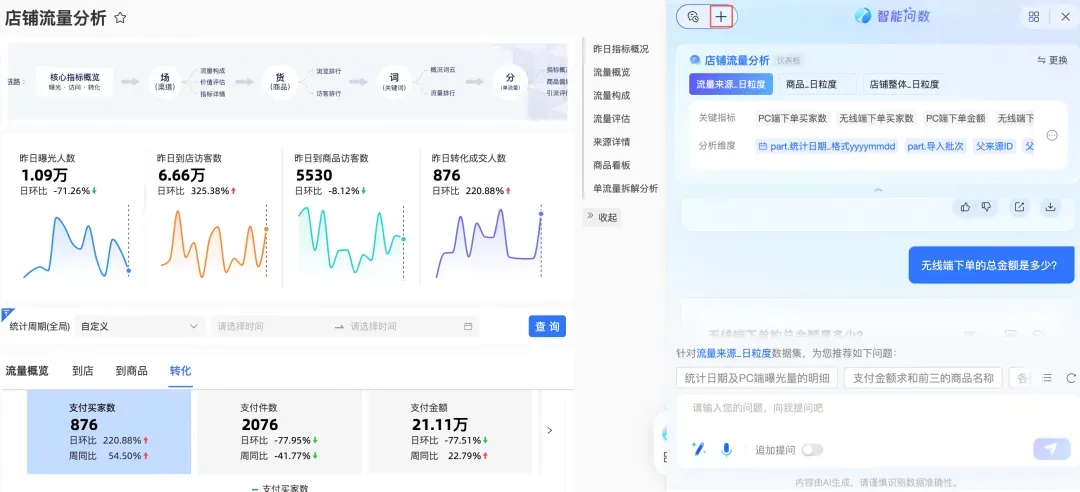Switch to the 到商品 tab
The image size is (1080, 492).
click(131, 371)
